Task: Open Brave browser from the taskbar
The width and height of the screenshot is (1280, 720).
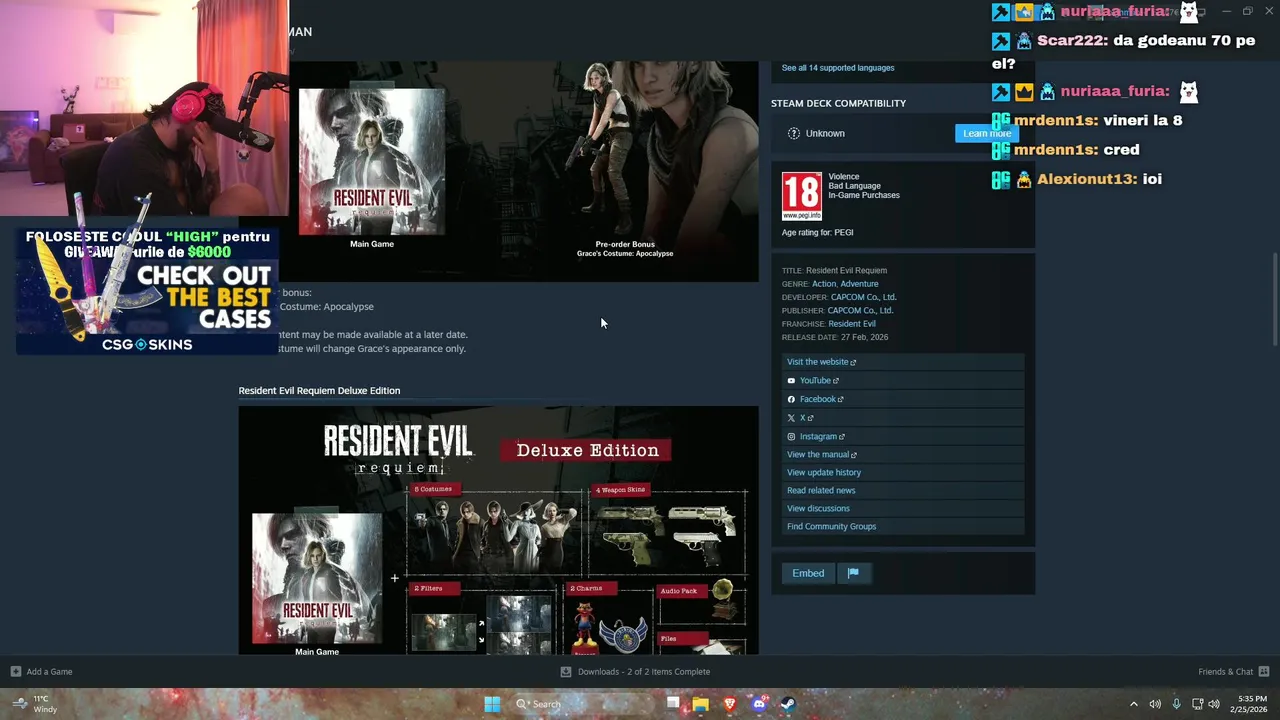Action: [x=730, y=704]
